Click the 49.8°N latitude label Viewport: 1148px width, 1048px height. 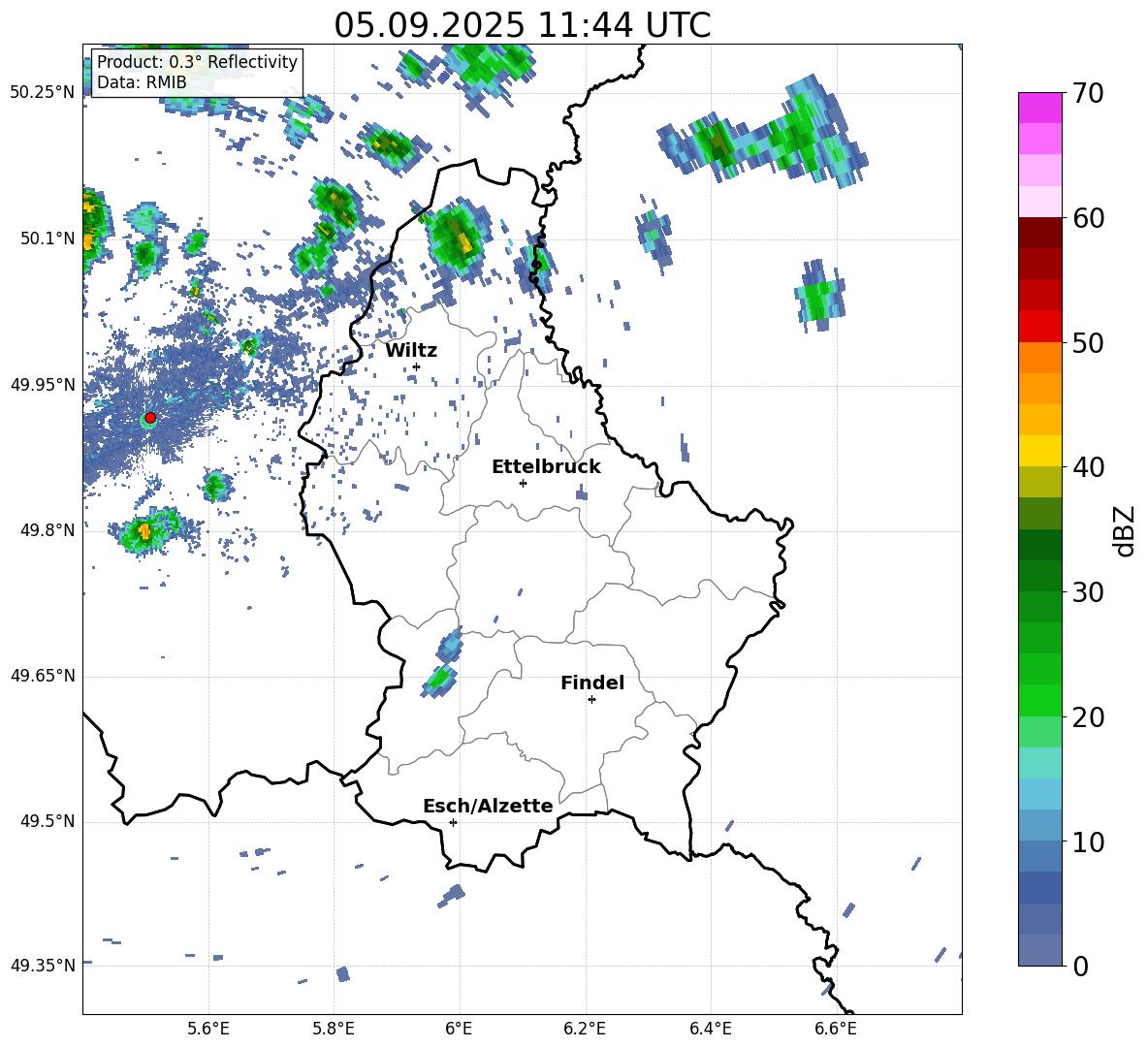click(47, 530)
